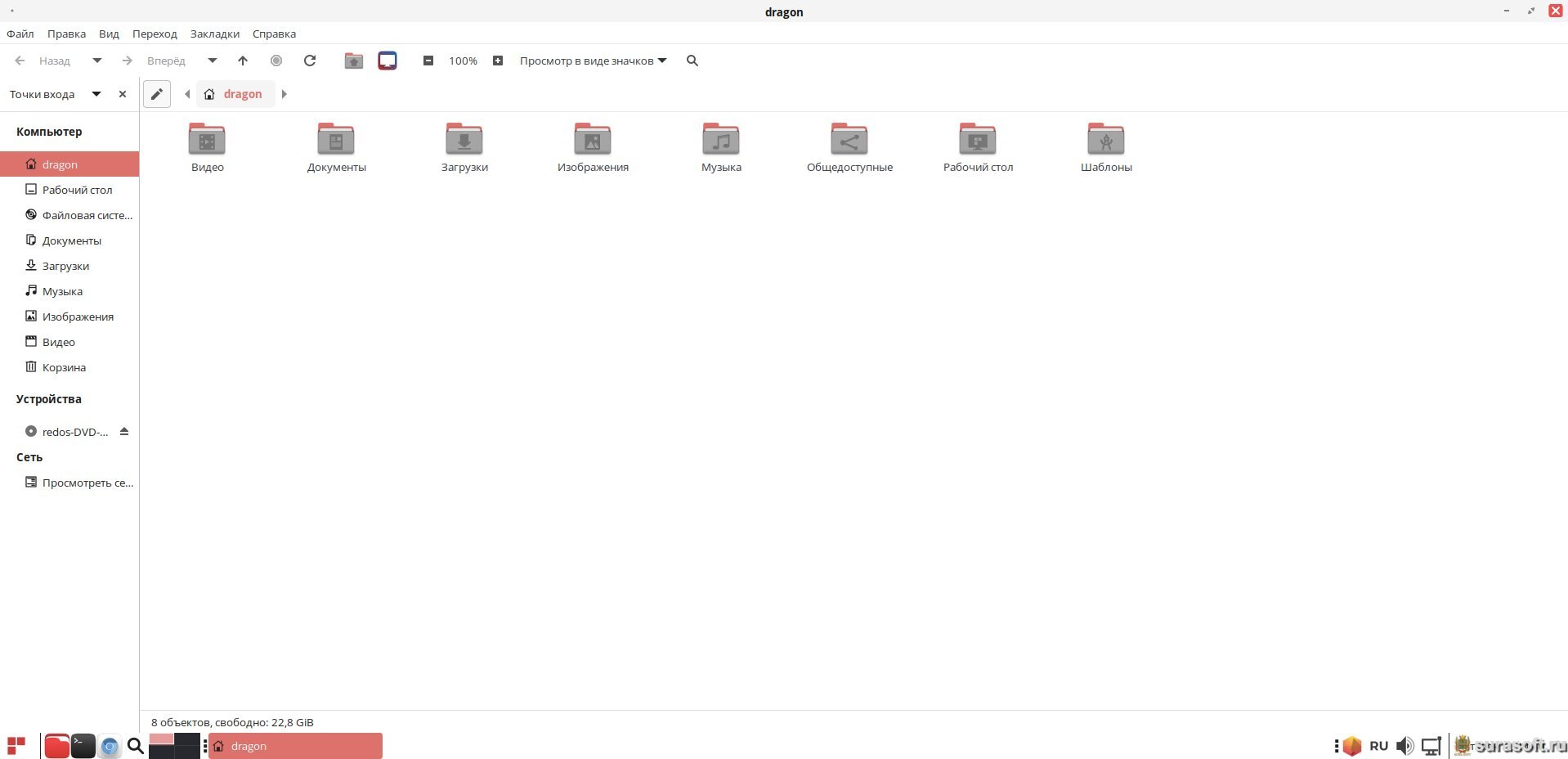Launch the red file manager taskbar icon
The width and height of the screenshot is (1568, 759).
[56, 746]
